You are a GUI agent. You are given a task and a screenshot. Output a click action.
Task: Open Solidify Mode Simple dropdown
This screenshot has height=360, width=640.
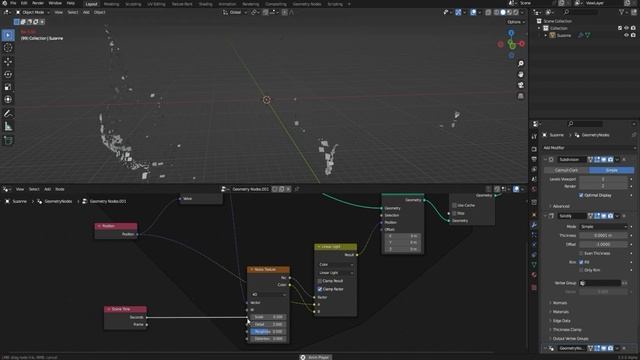603,227
